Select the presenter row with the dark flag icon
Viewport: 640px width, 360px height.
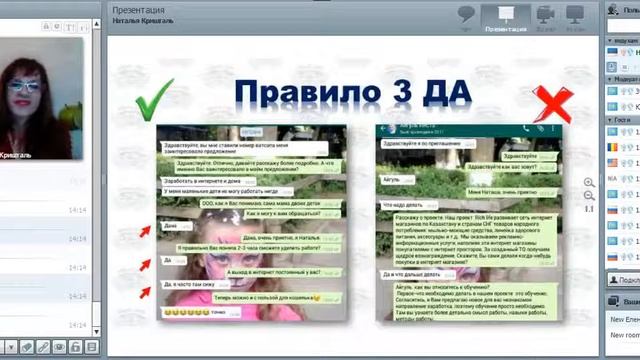pos(622,52)
